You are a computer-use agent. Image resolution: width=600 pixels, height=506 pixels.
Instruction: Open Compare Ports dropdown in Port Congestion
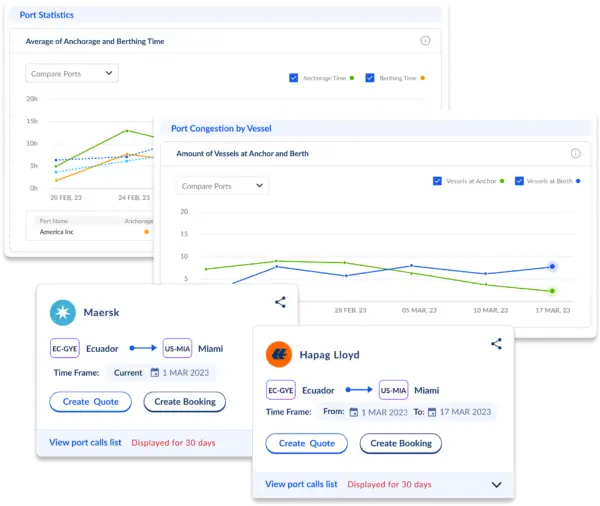tap(223, 186)
